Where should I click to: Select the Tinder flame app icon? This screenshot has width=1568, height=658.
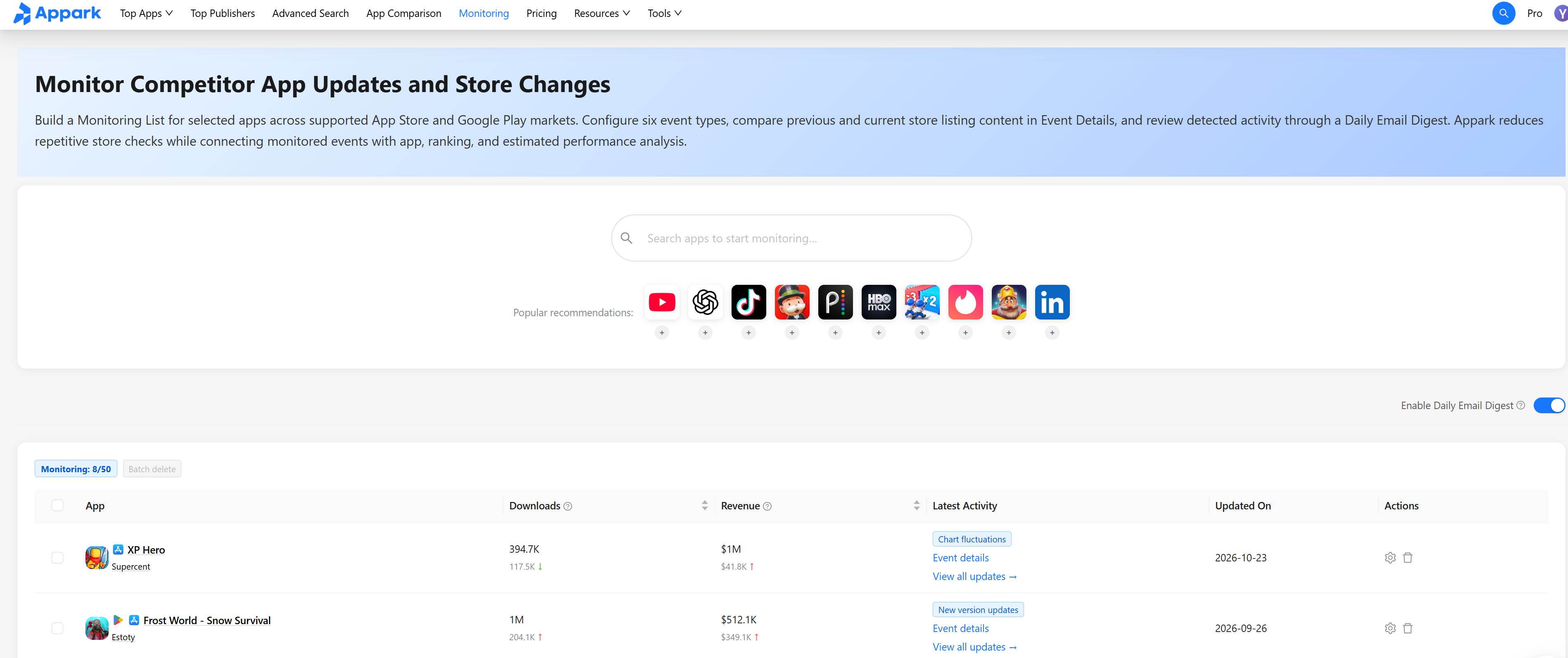click(965, 302)
